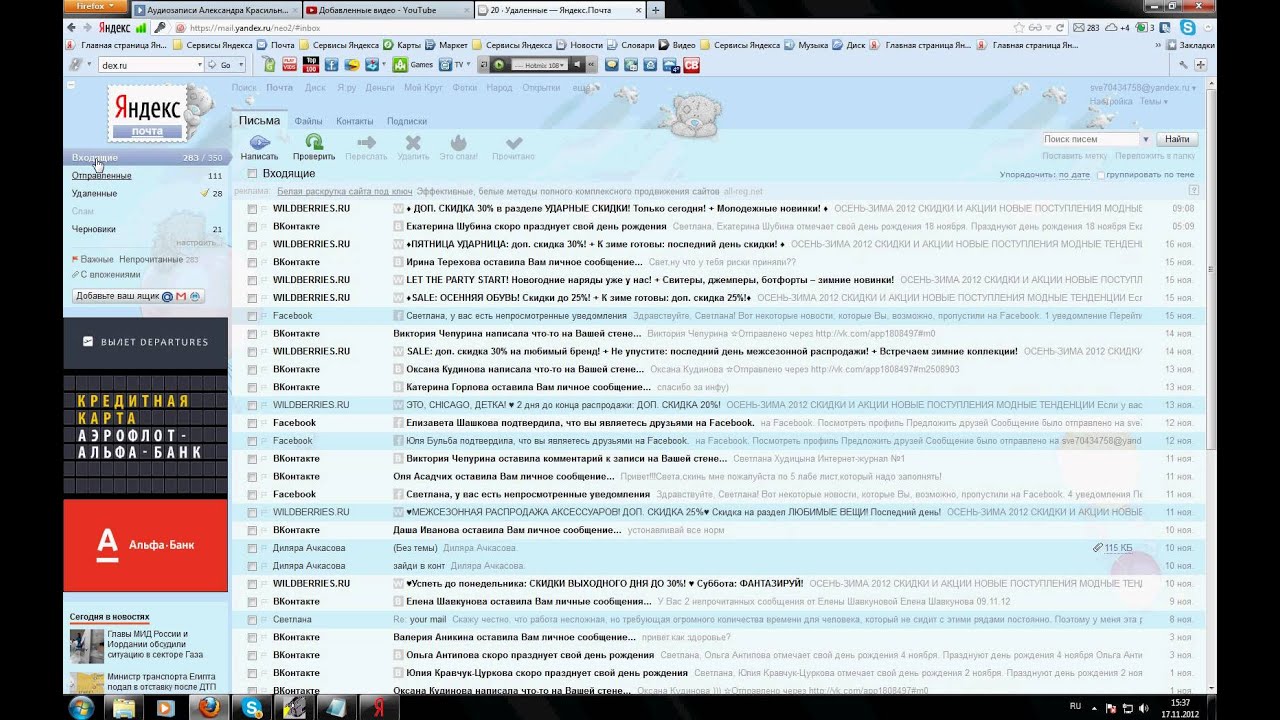The height and width of the screenshot is (720, 1280).
Task: Click the weather cloud +4 icon
Action: [x=1117, y=28]
